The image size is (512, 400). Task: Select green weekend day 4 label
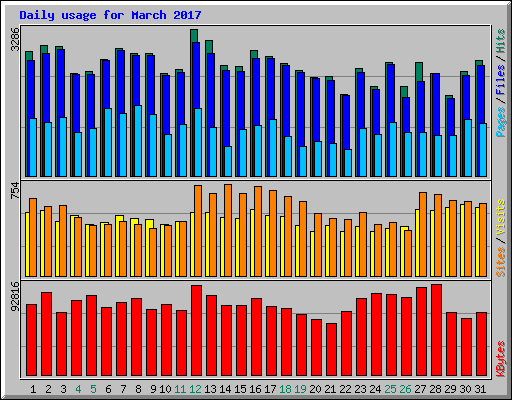[x=78, y=389]
